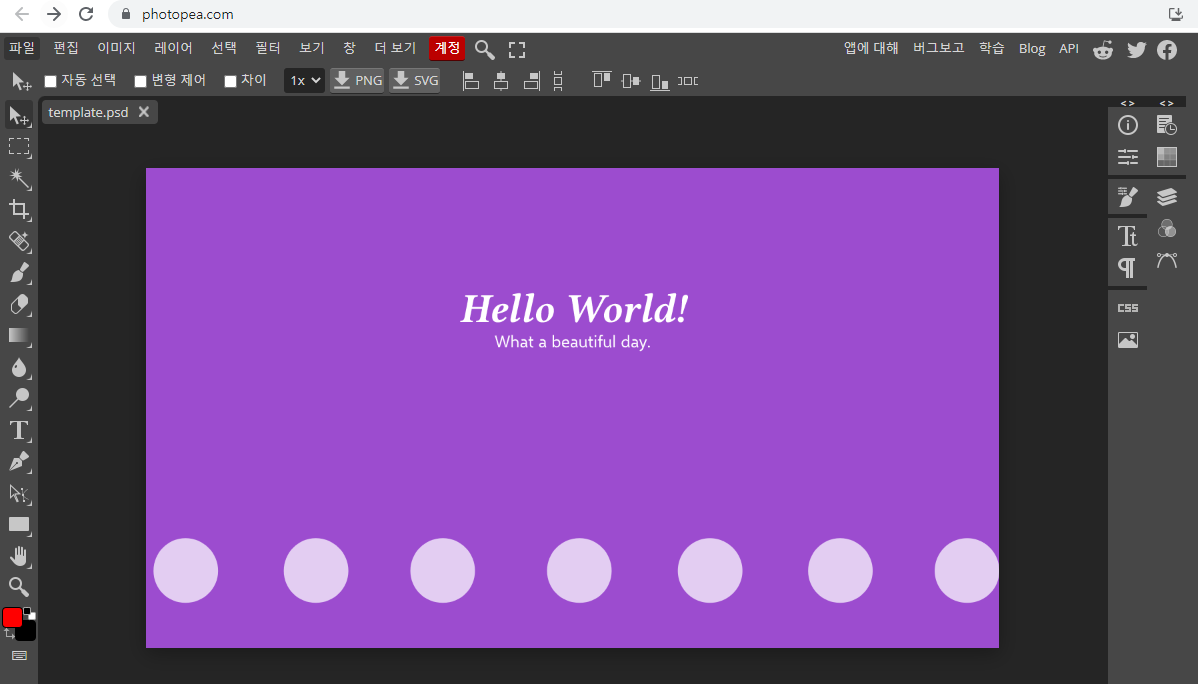Open the 선택 menu
Image resolution: width=1198 pixels, height=684 pixels.
(224, 48)
